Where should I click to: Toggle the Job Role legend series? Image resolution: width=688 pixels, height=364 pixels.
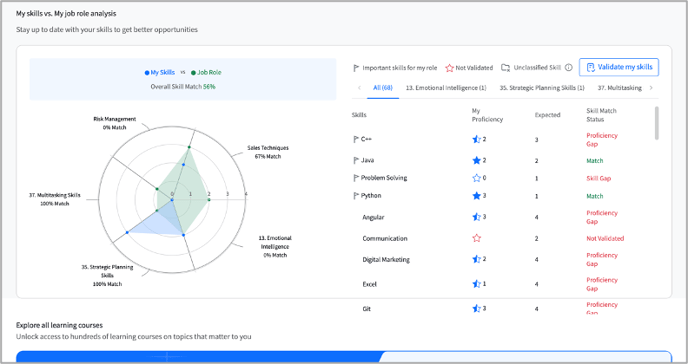pos(206,72)
